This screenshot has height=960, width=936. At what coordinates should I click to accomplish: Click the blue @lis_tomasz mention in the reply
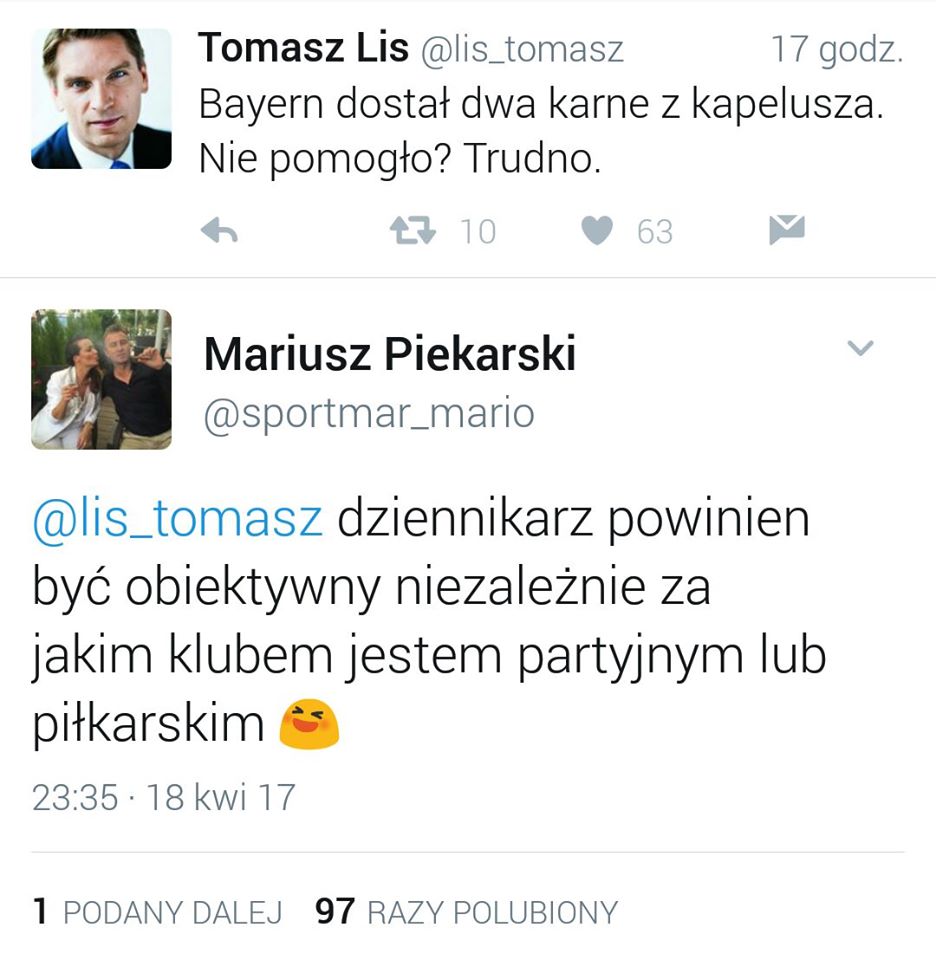click(178, 520)
